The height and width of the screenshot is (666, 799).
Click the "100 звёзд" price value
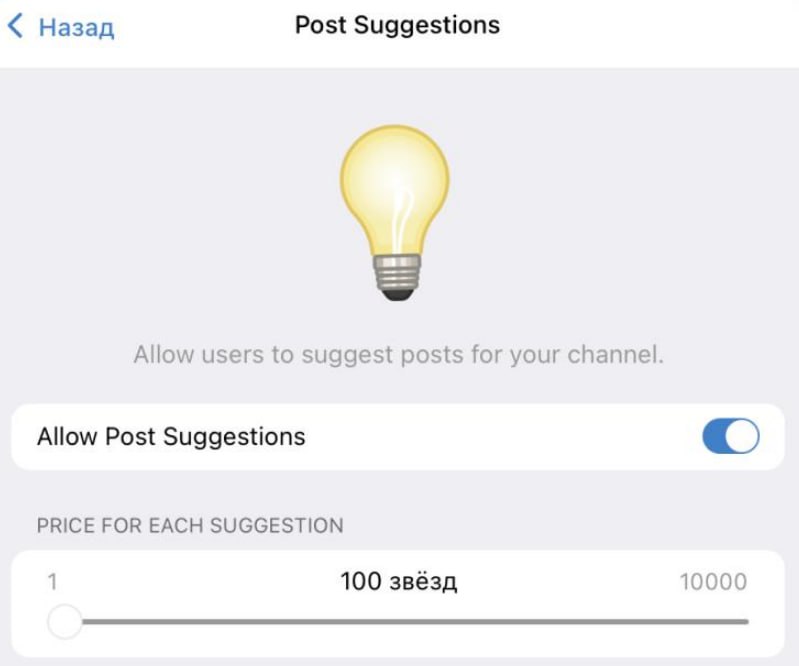pos(398,582)
